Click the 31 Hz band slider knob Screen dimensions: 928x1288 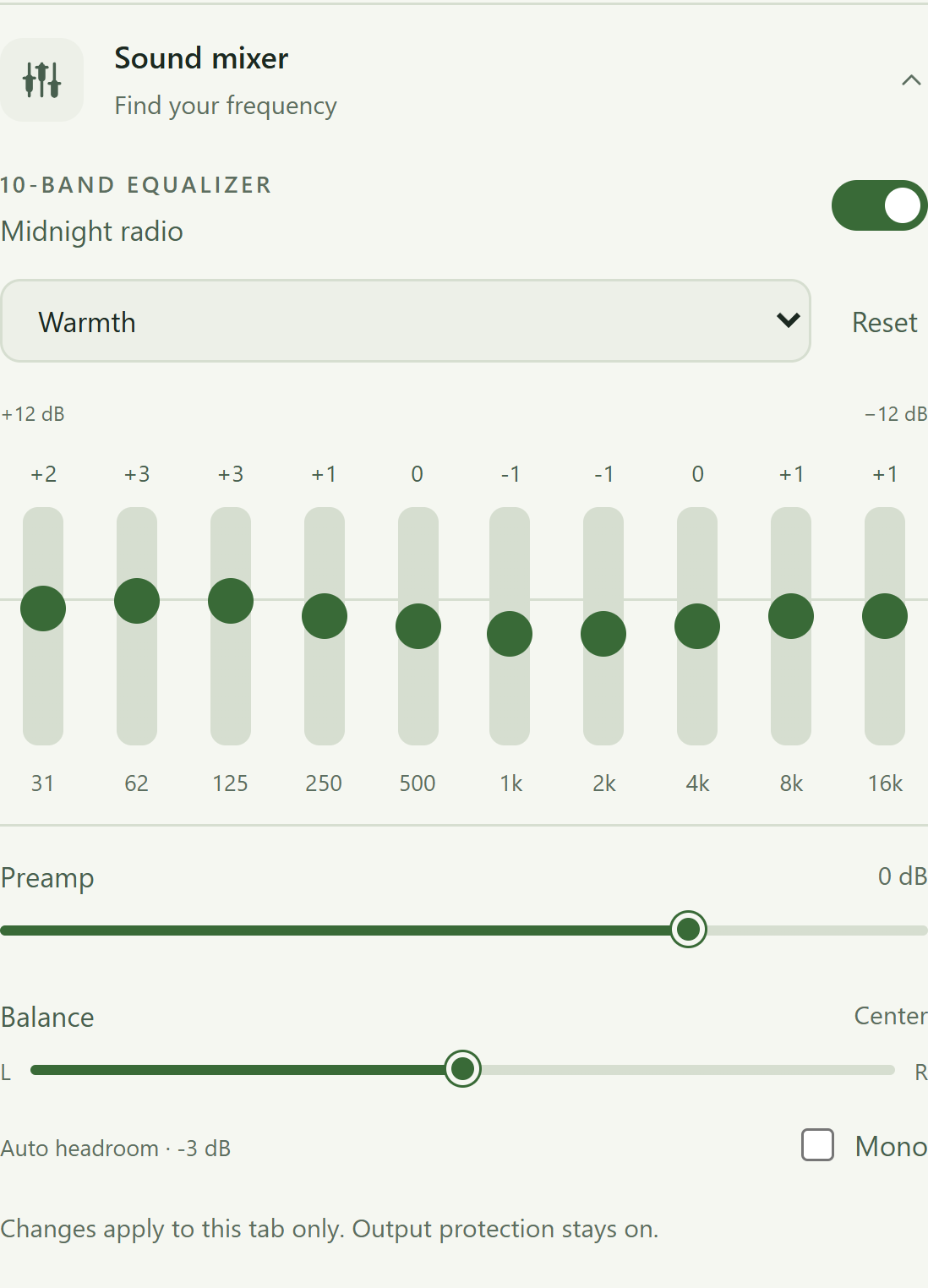click(43, 609)
